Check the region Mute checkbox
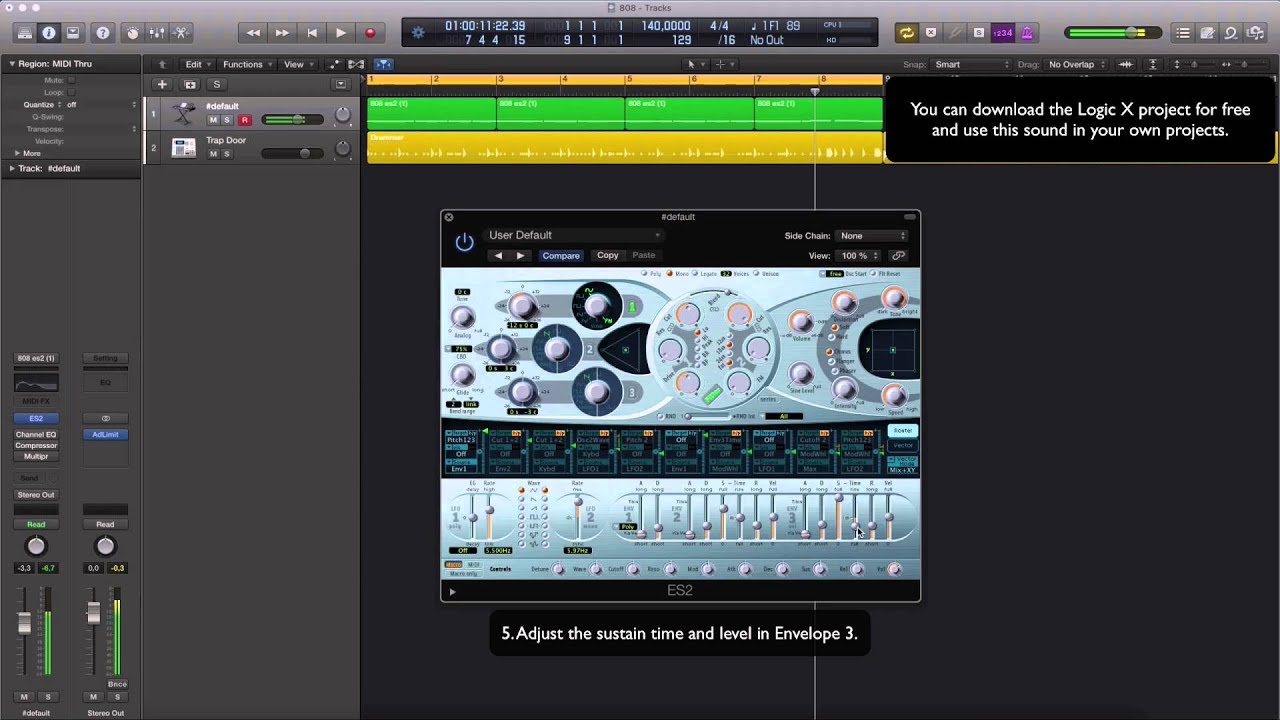 coord(71,80)
